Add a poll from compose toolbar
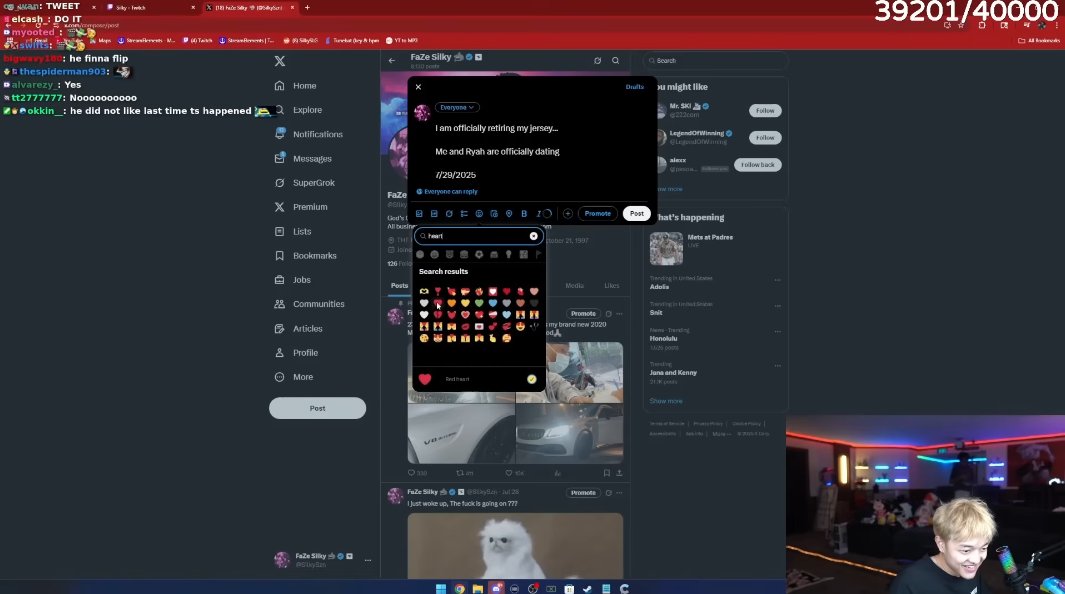This screenshot has width=1065, height=594. pyautogui.click(x=464, y=214)
